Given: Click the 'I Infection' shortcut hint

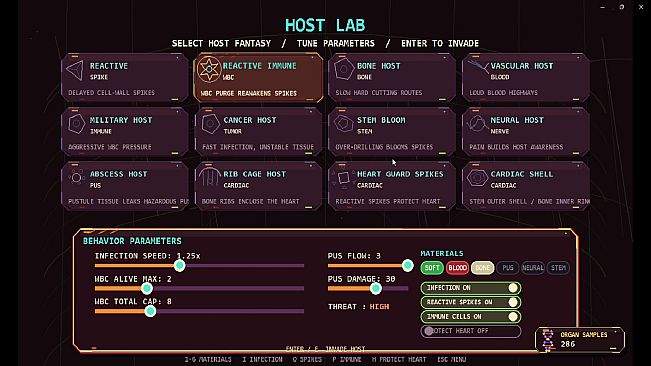Looking at the screenshot, I should point(262,359).
